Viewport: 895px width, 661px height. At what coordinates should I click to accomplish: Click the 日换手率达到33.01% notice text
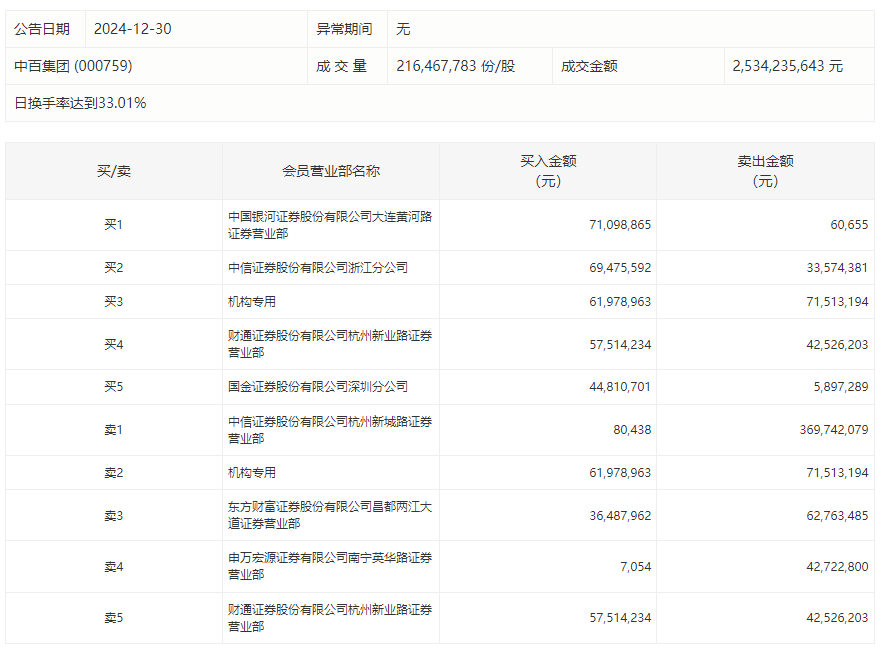tap(80, 103)
